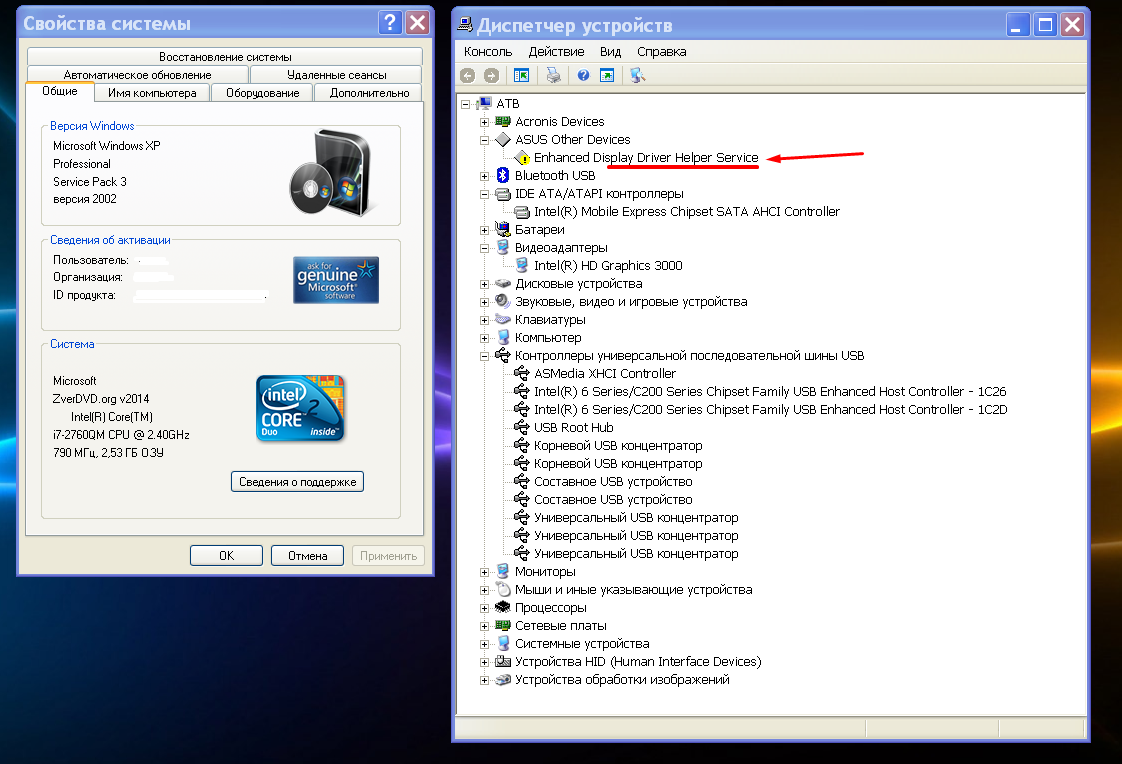The width and height of the screenshot is (1122, 764).
Task: Select the Acronis Devices category icon
Action: pyautogui.click(x=503, y=122)
